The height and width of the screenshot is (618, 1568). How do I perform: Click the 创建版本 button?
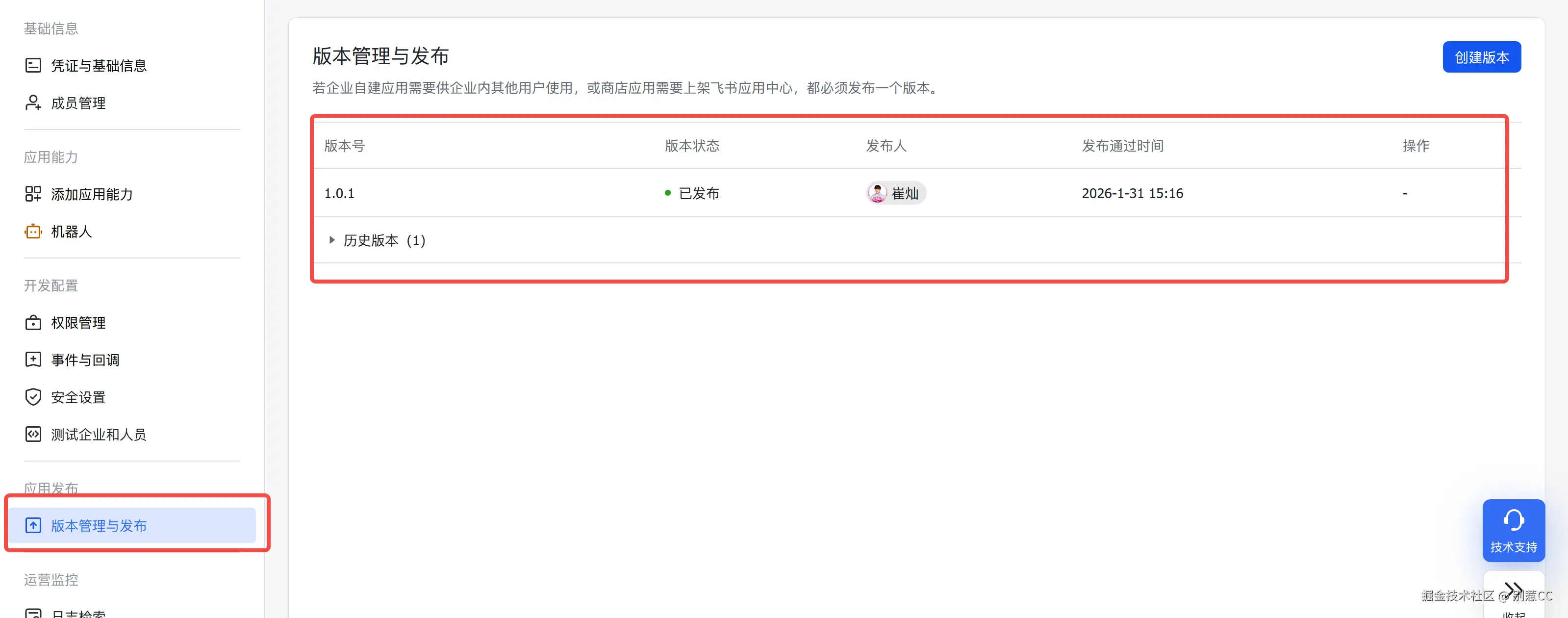coord(1481,57)
